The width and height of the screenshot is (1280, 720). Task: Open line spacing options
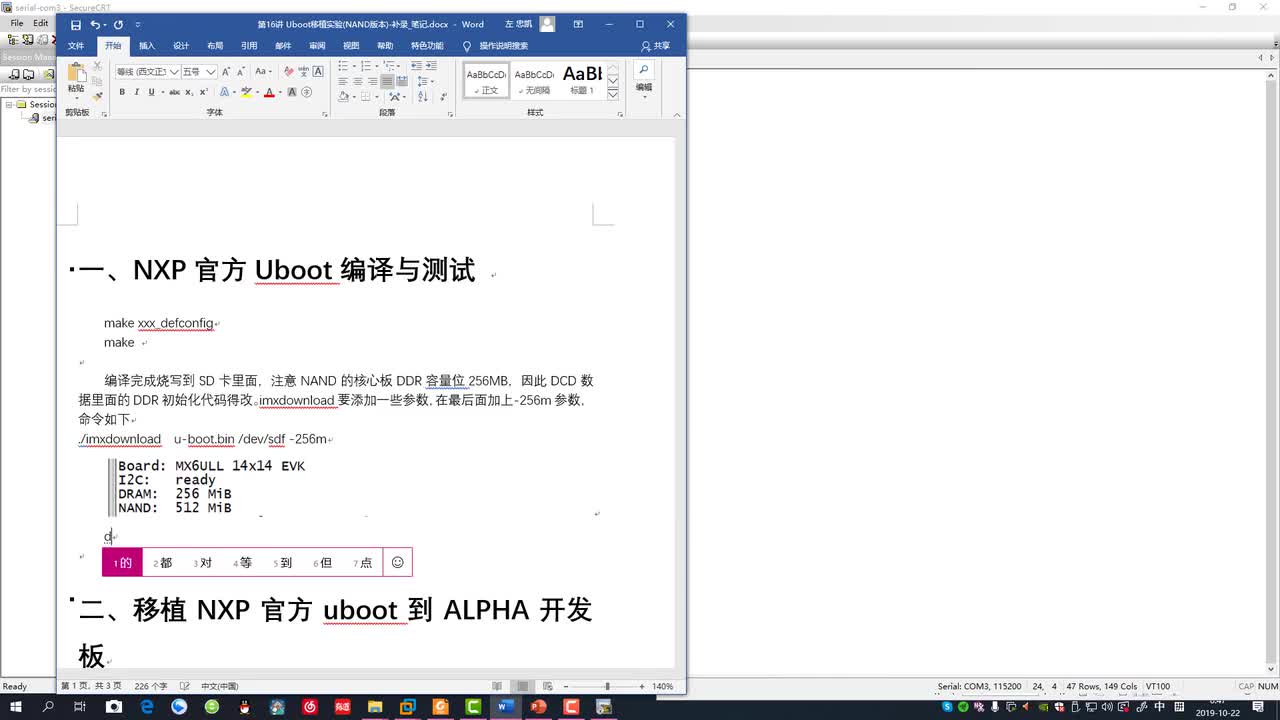click(424, 81)
